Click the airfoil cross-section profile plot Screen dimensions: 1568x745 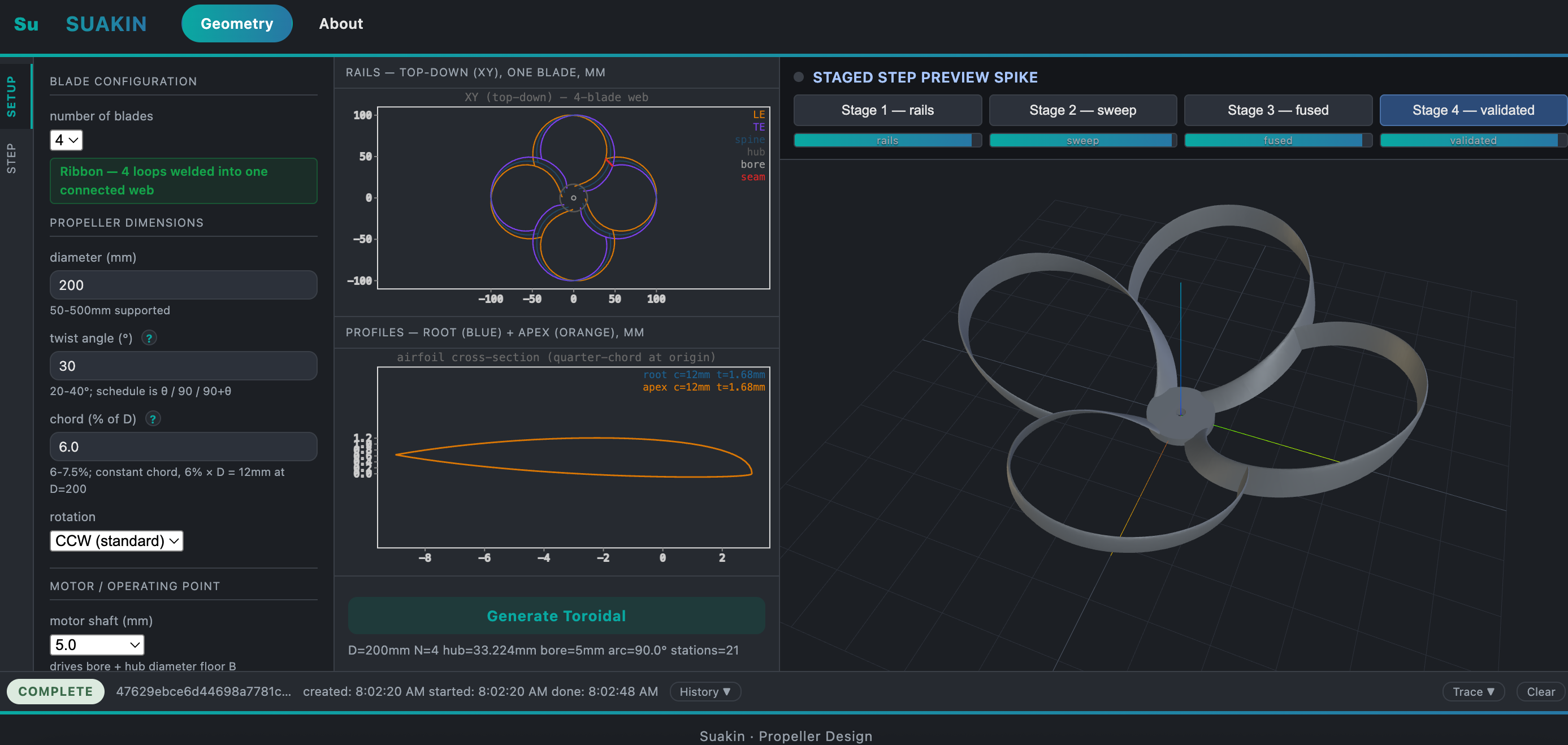(x=573, y=457)
